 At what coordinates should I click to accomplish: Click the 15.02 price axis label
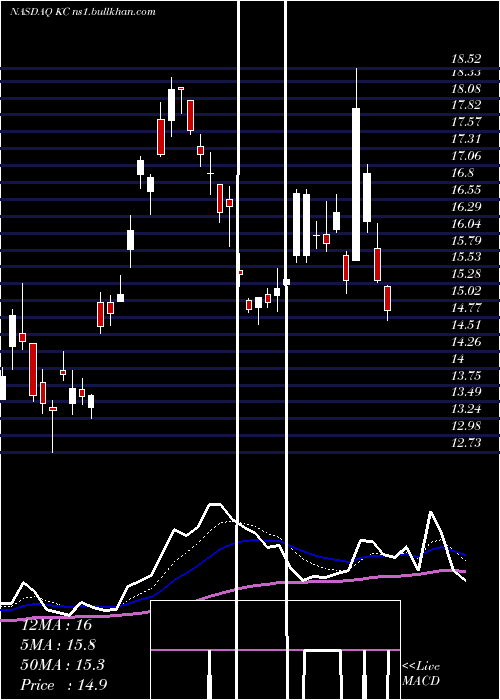(x=466, y=291)
